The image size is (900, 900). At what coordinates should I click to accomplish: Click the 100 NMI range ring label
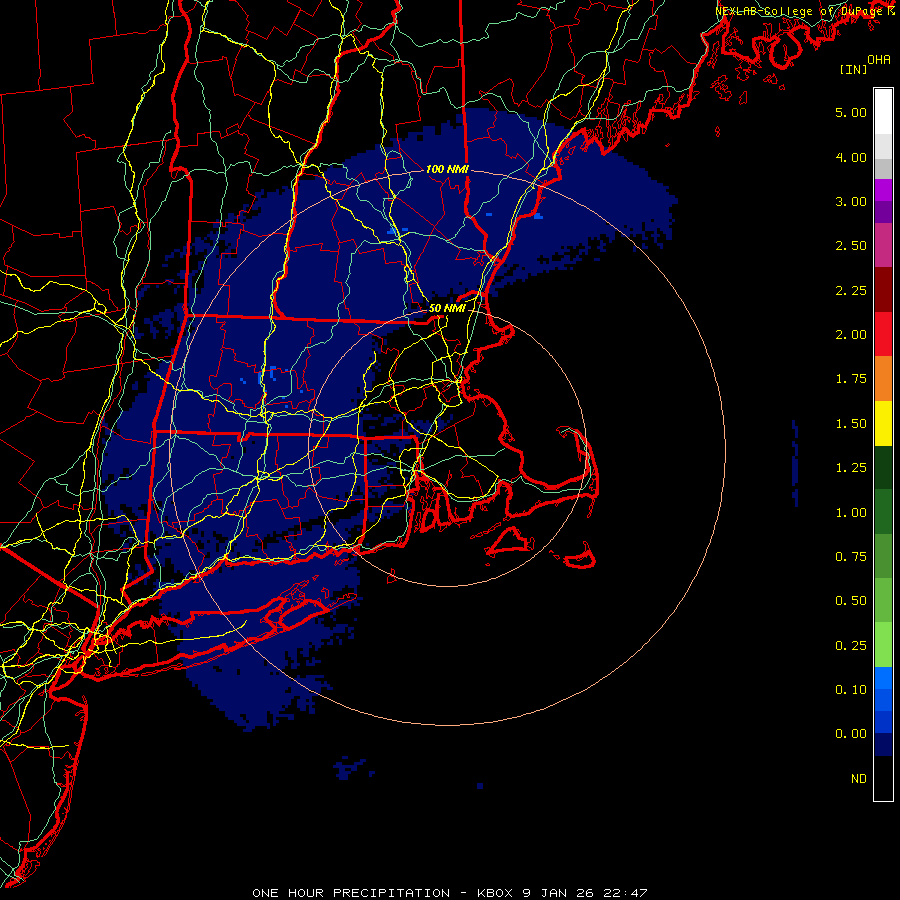(x=447, y=169)
